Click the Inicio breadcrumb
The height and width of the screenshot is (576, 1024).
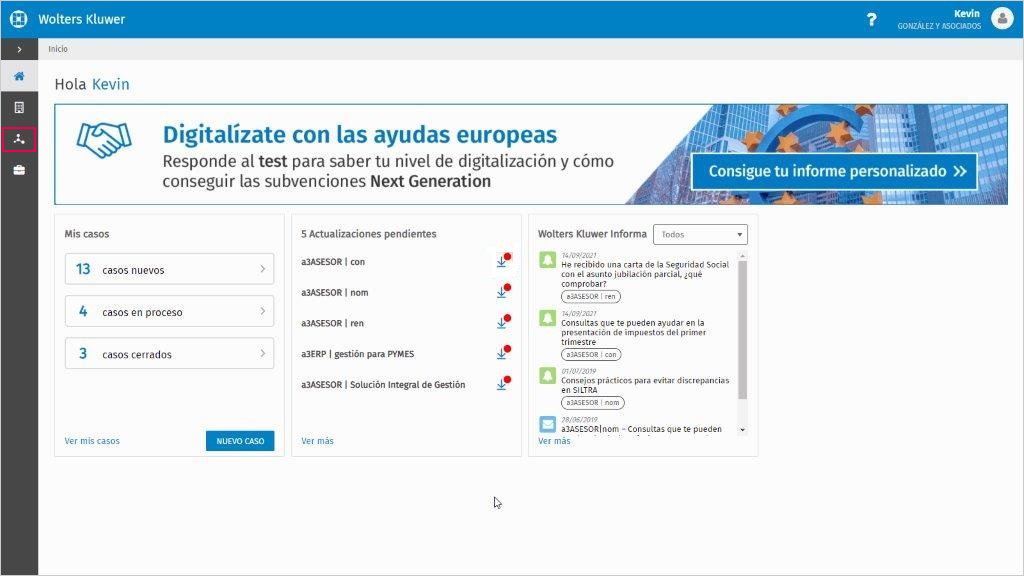click(57, 49)
